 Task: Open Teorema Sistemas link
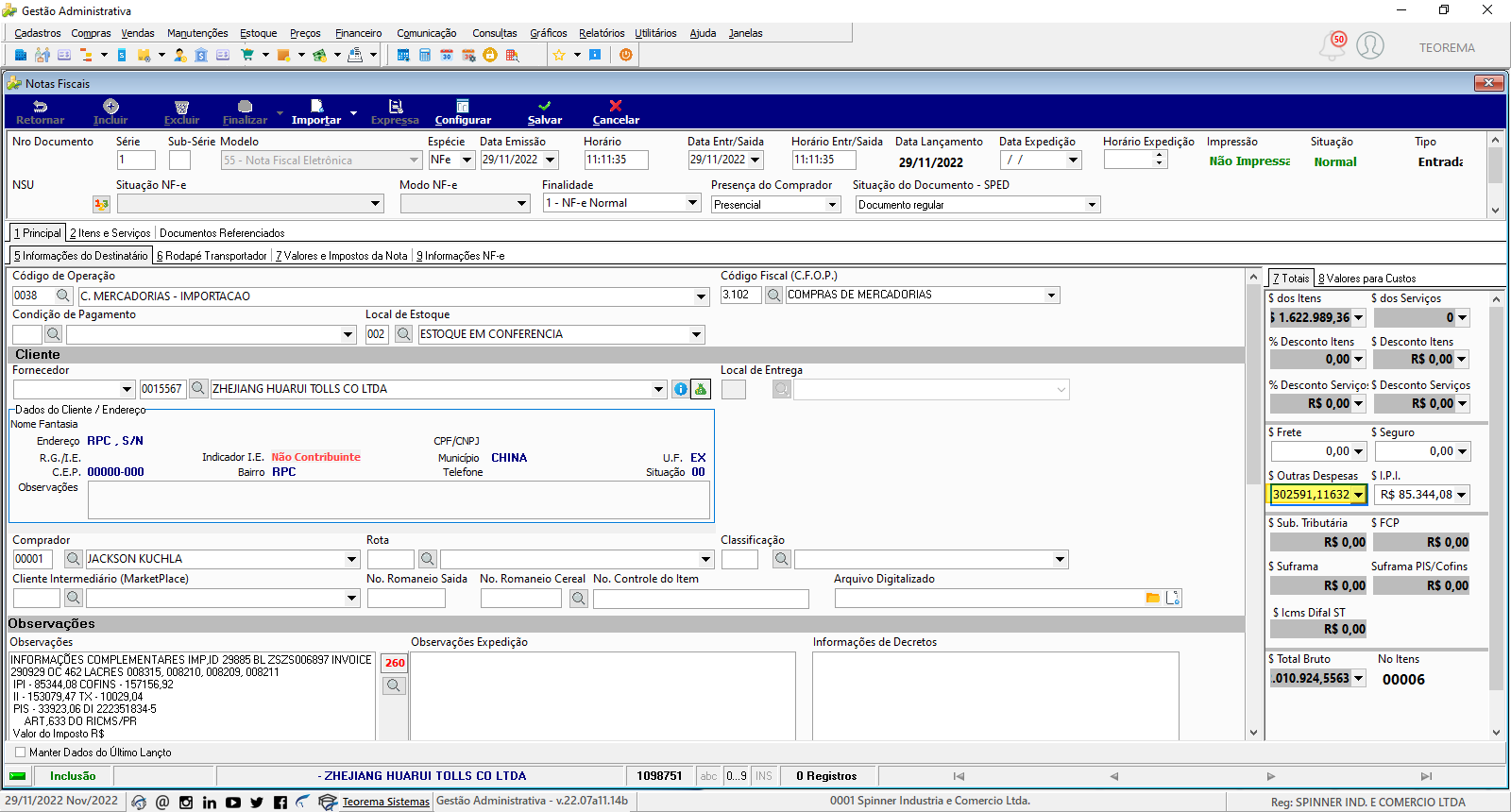coord(385,802)
